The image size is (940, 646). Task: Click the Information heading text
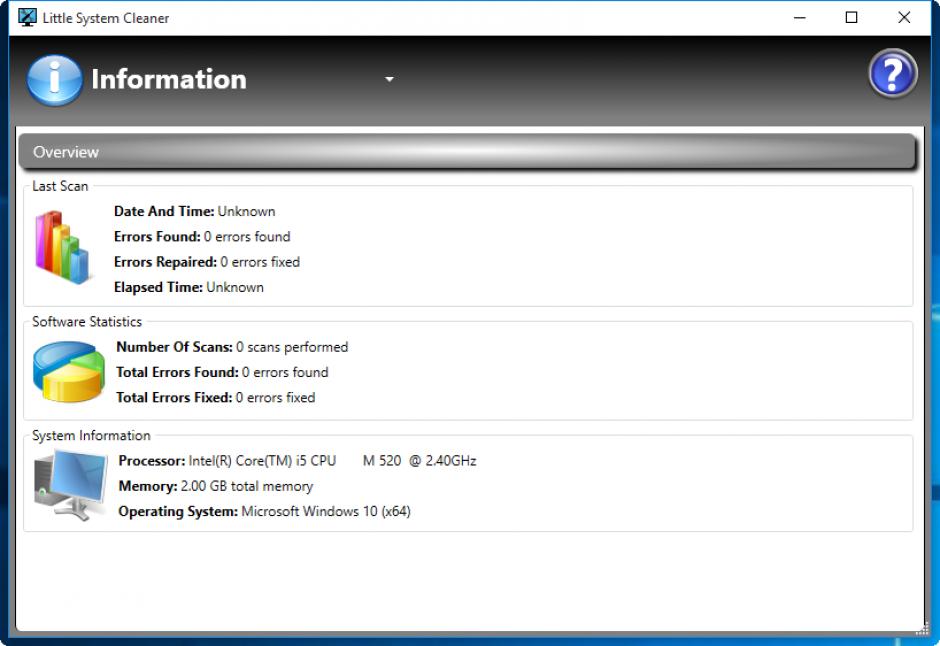coord(168,80)
